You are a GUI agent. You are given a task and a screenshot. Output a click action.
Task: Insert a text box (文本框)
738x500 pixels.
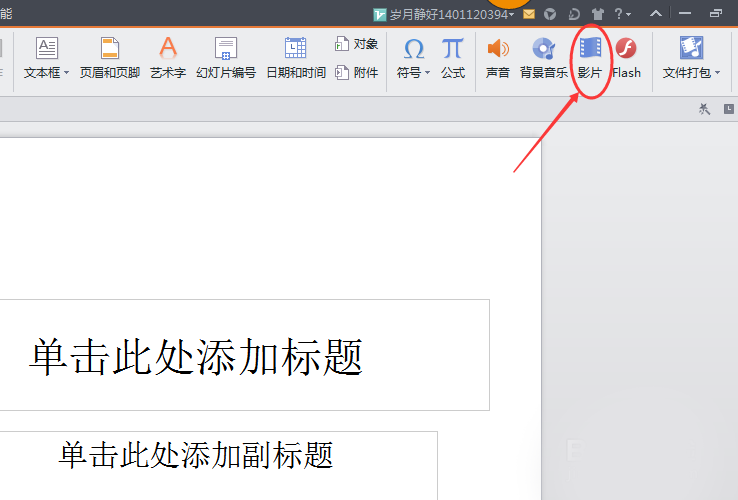(46, 57)
